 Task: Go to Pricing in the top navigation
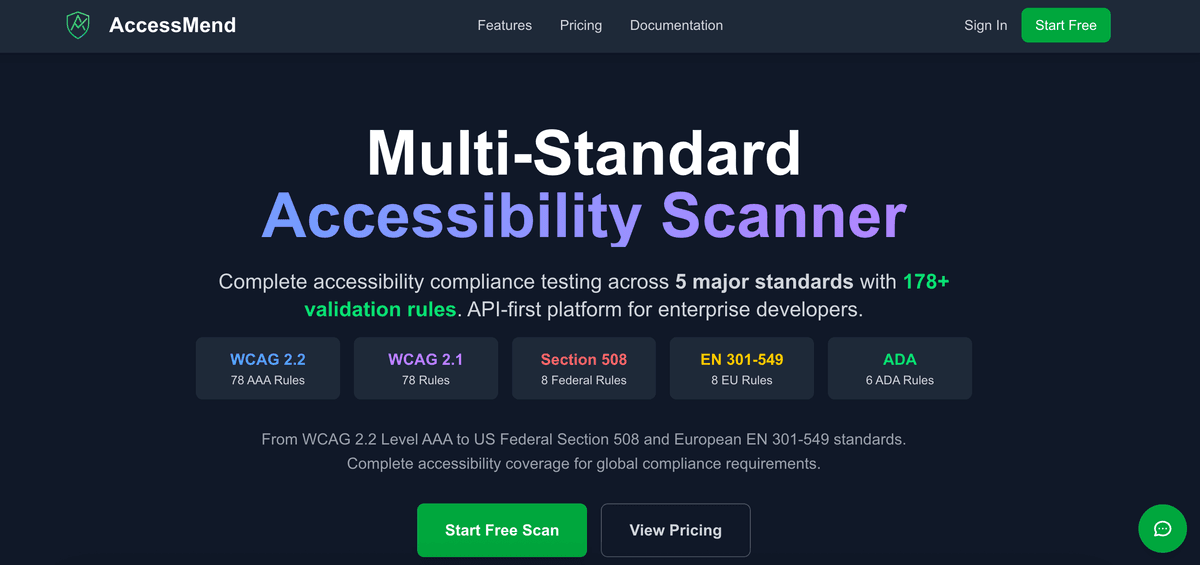[581, 25]
